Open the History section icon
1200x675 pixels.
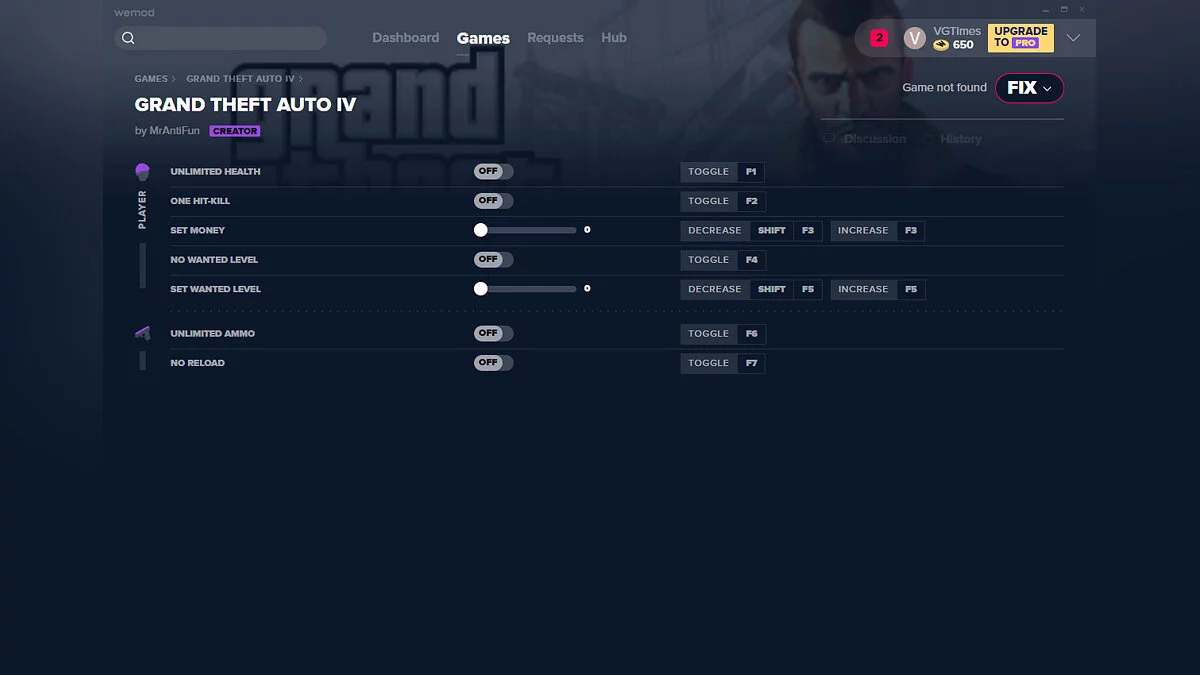click(x=928, y=138)
